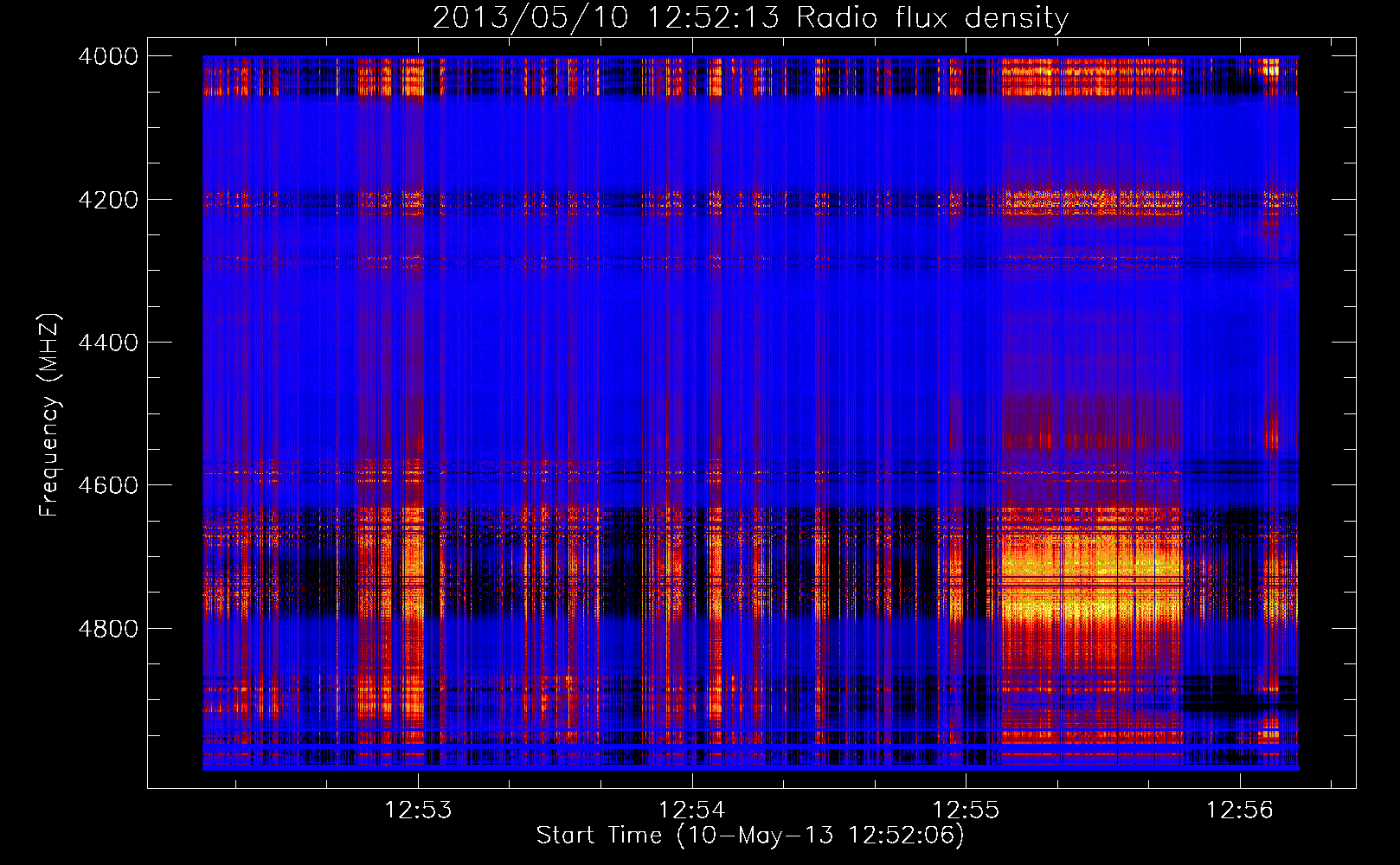This screenshot has width=1400, height=865.
Task: Click the bright yellow burst near 4700 MHz after 12:55
Action: pyautogui.click(x=1092, y=575)
